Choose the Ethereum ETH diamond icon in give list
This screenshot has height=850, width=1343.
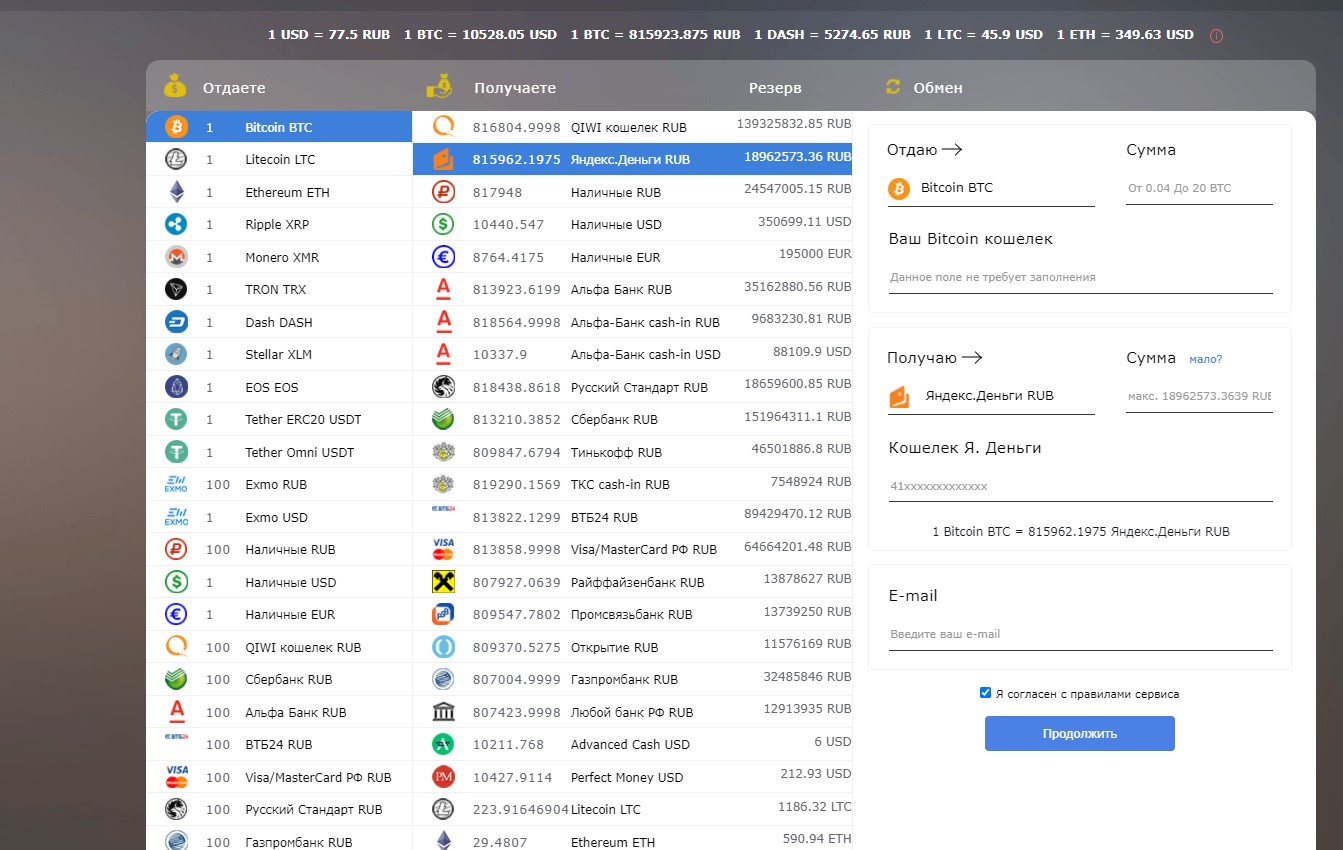click(176, 192)
